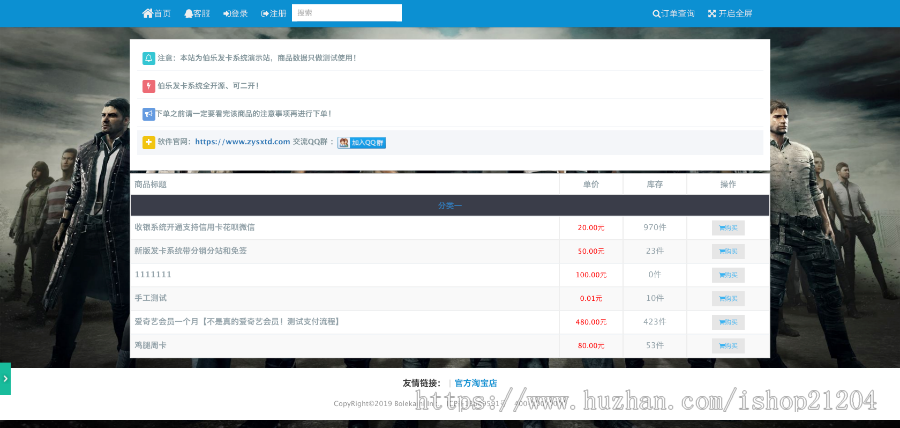Select the 分类一 category header
Viewport: 900px width, 428px height.
(450, 205)
